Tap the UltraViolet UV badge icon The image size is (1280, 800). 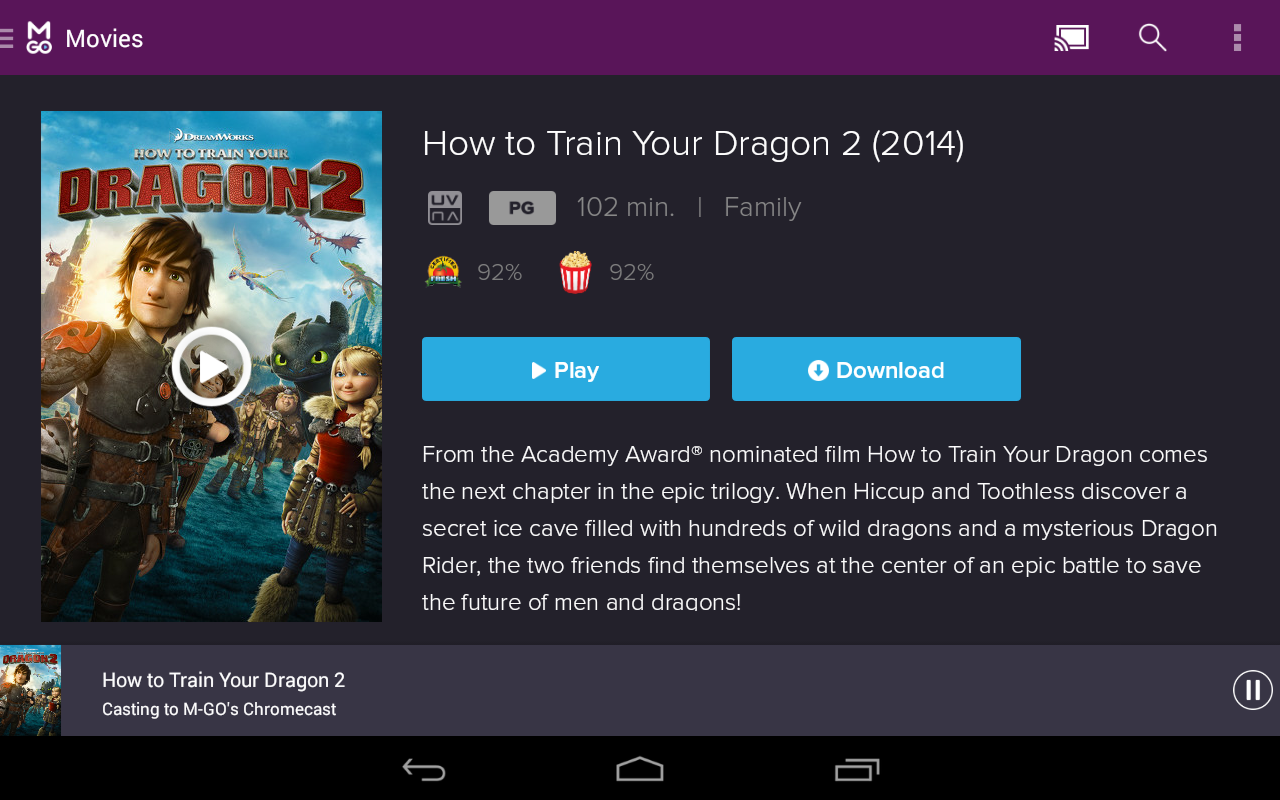pyautogui.click(x=445, y=208)
